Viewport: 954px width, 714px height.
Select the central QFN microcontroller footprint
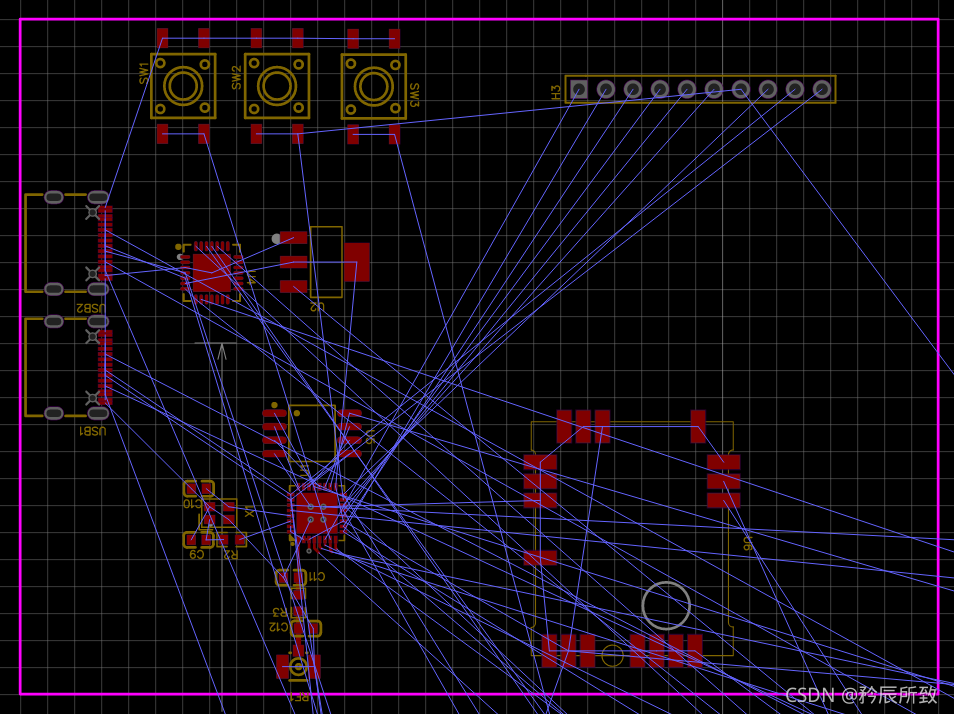point(315,510)
